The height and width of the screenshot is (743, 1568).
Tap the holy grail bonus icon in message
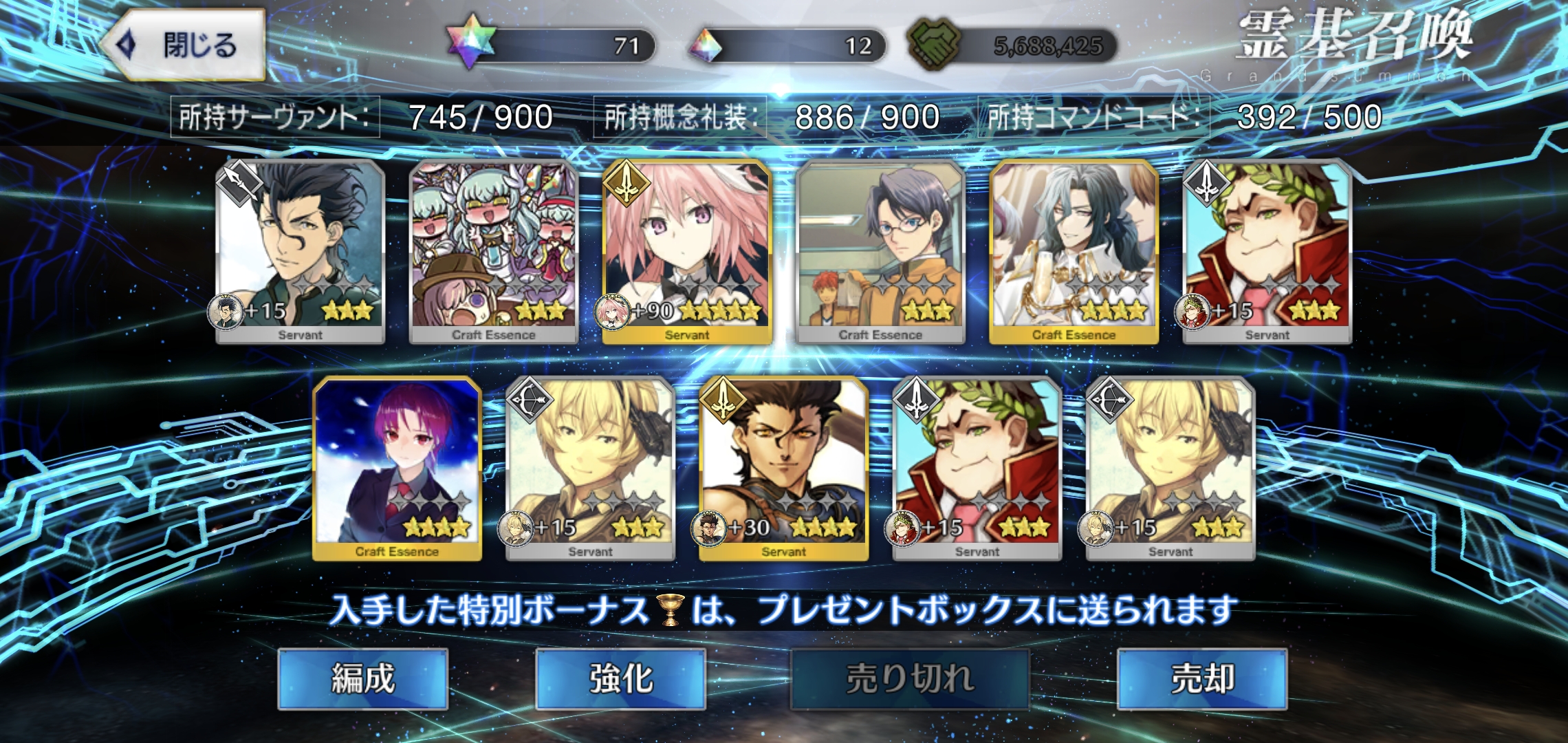pos(671,610)
